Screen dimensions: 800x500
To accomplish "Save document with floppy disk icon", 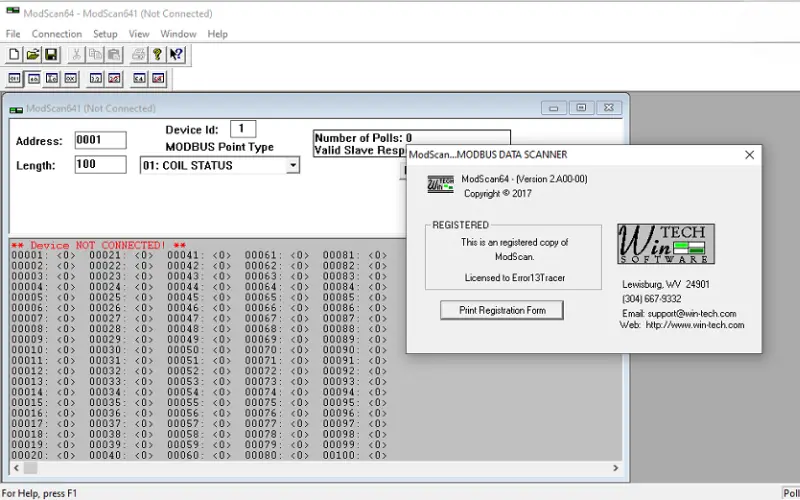I will click(51, 54).
